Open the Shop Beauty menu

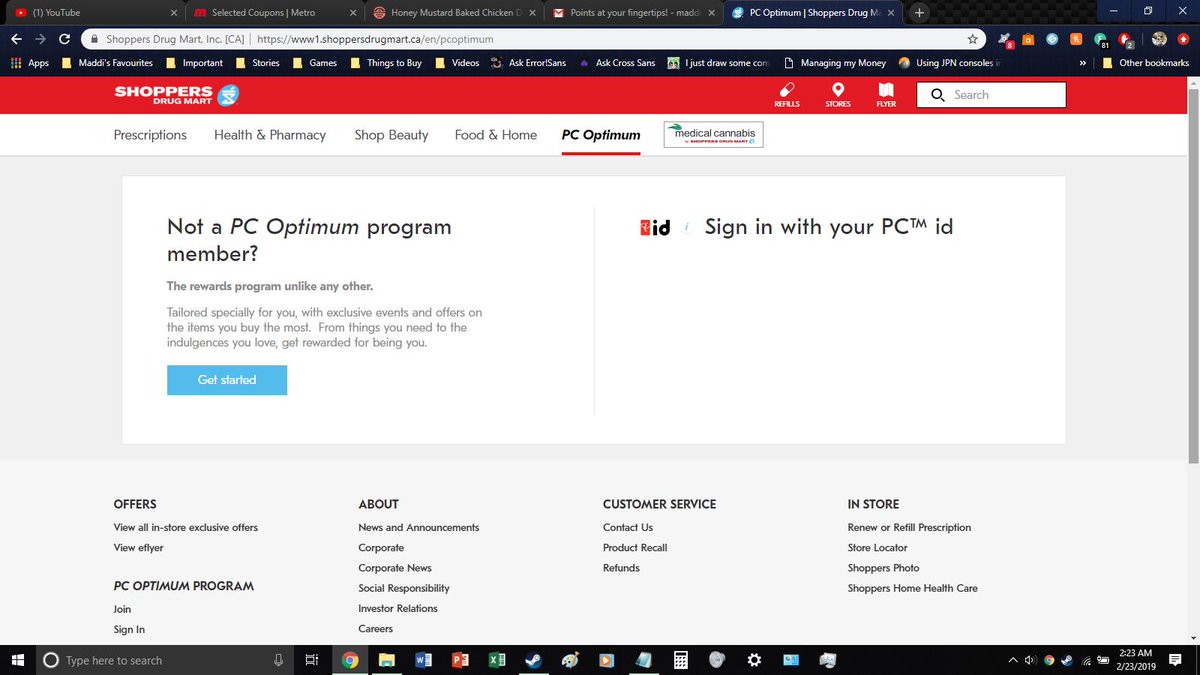tap(391, 135)
